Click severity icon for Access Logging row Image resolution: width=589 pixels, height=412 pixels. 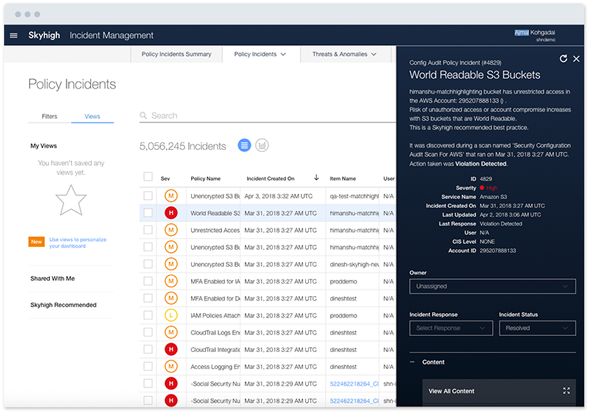(171, 366)
